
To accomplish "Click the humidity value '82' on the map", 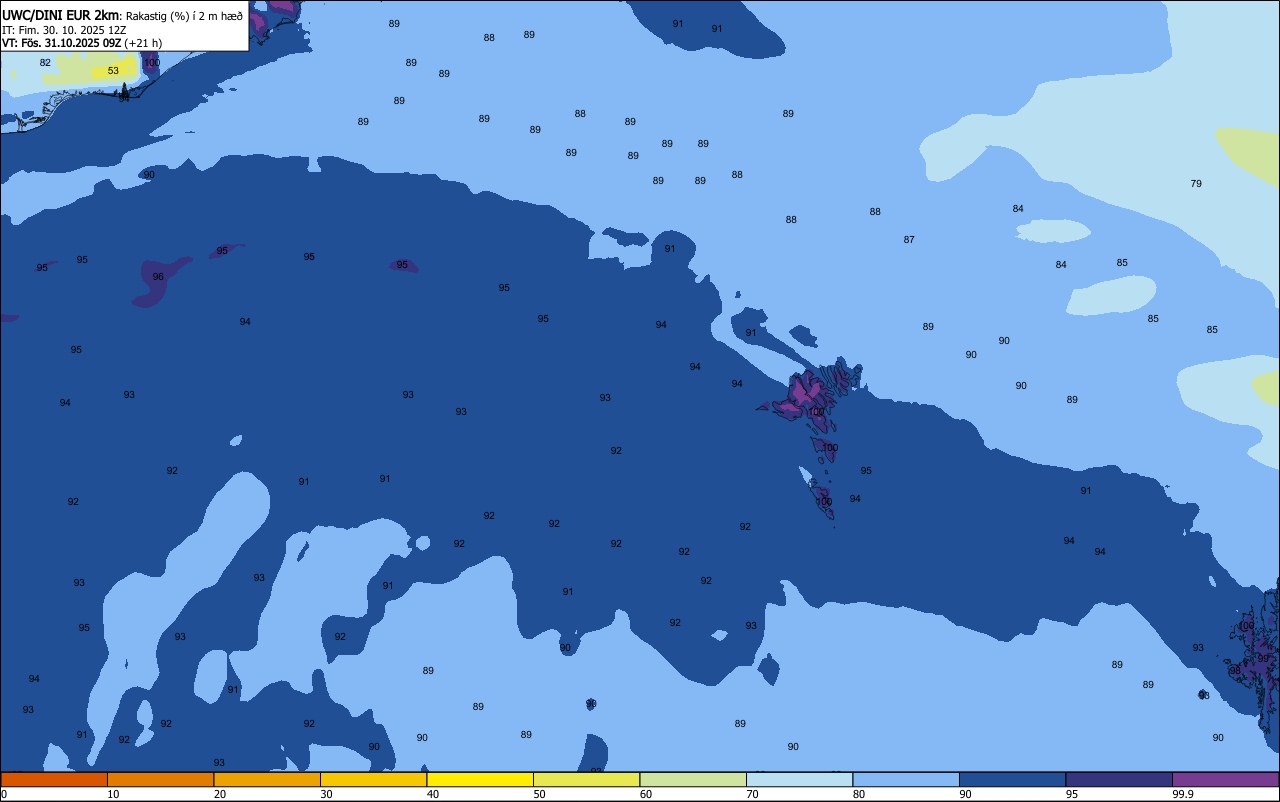I will (45, 63).
